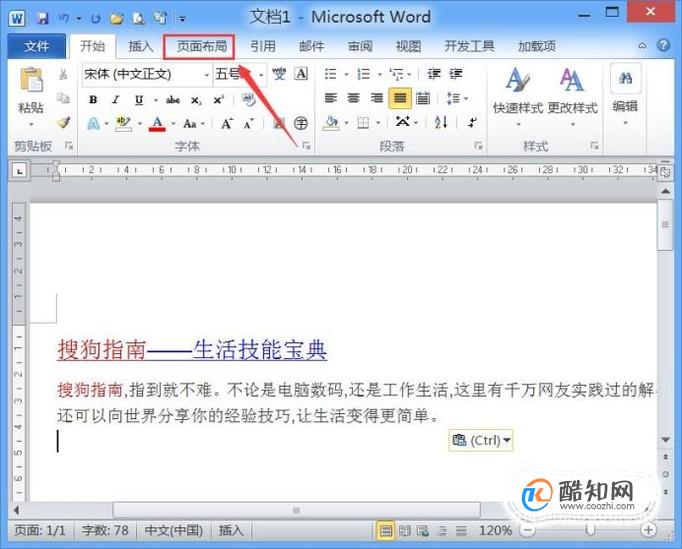
Task: Open the font size 五号 dropdown arrow
Action: 261,75
